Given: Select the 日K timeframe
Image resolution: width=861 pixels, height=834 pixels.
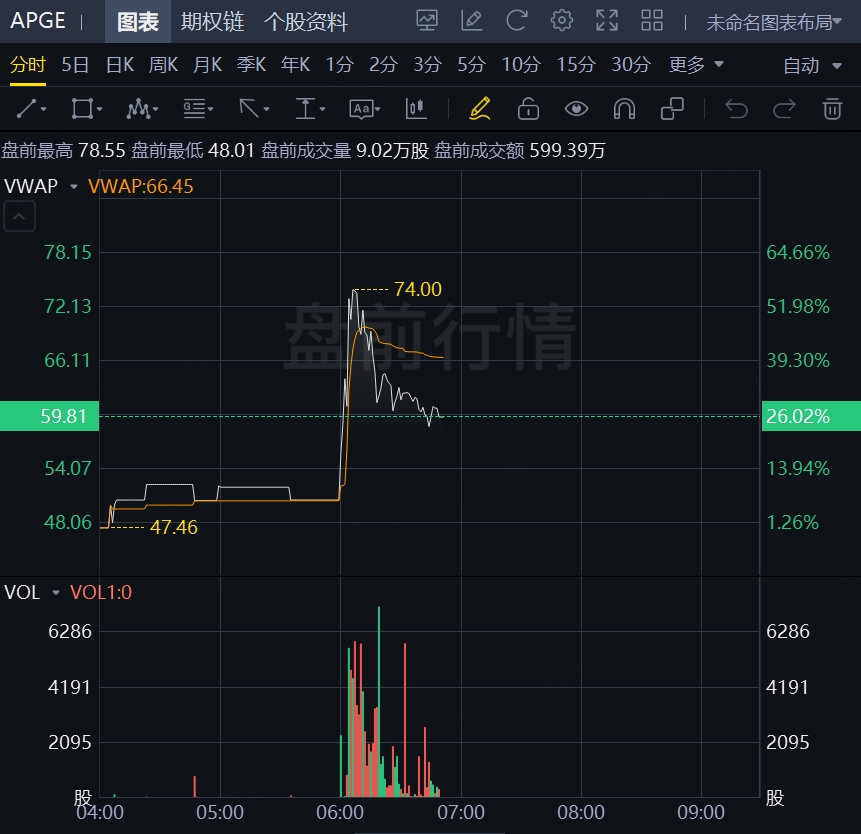Looking at the screenshot, I should pos(120,65).
